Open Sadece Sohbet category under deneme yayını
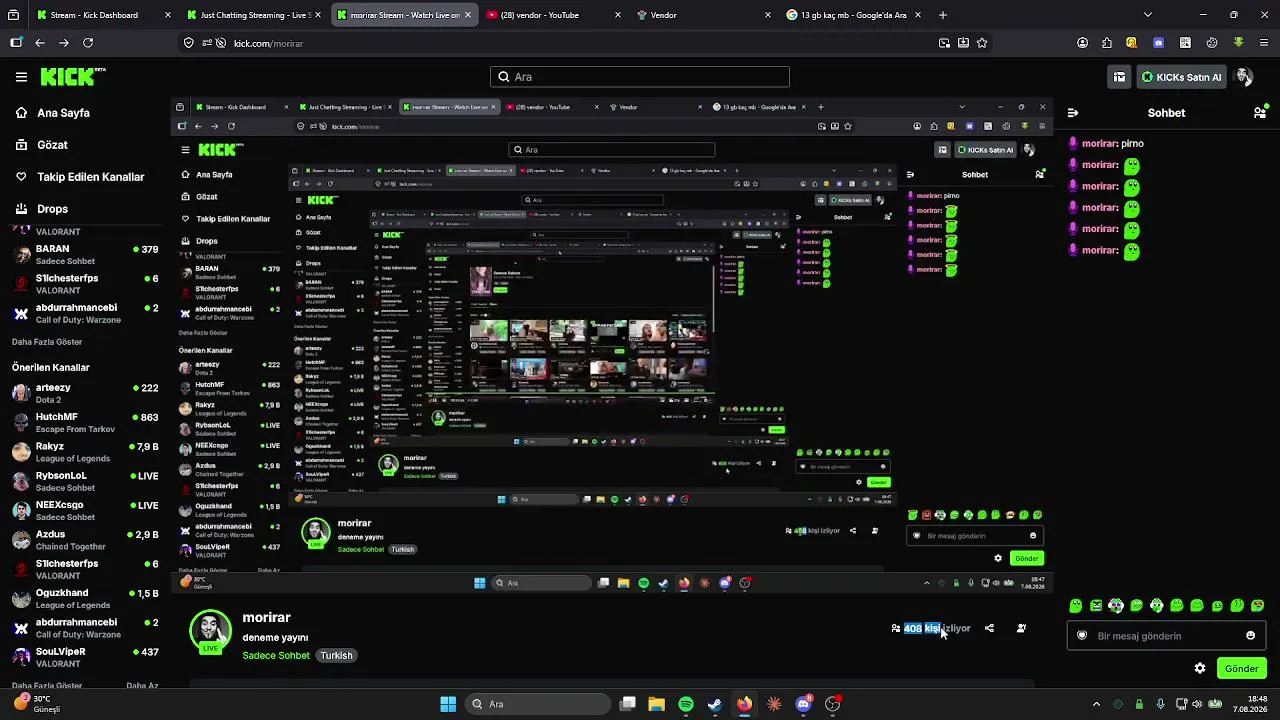This screenshot has width=1280, height=720. (x=276, y=656)
